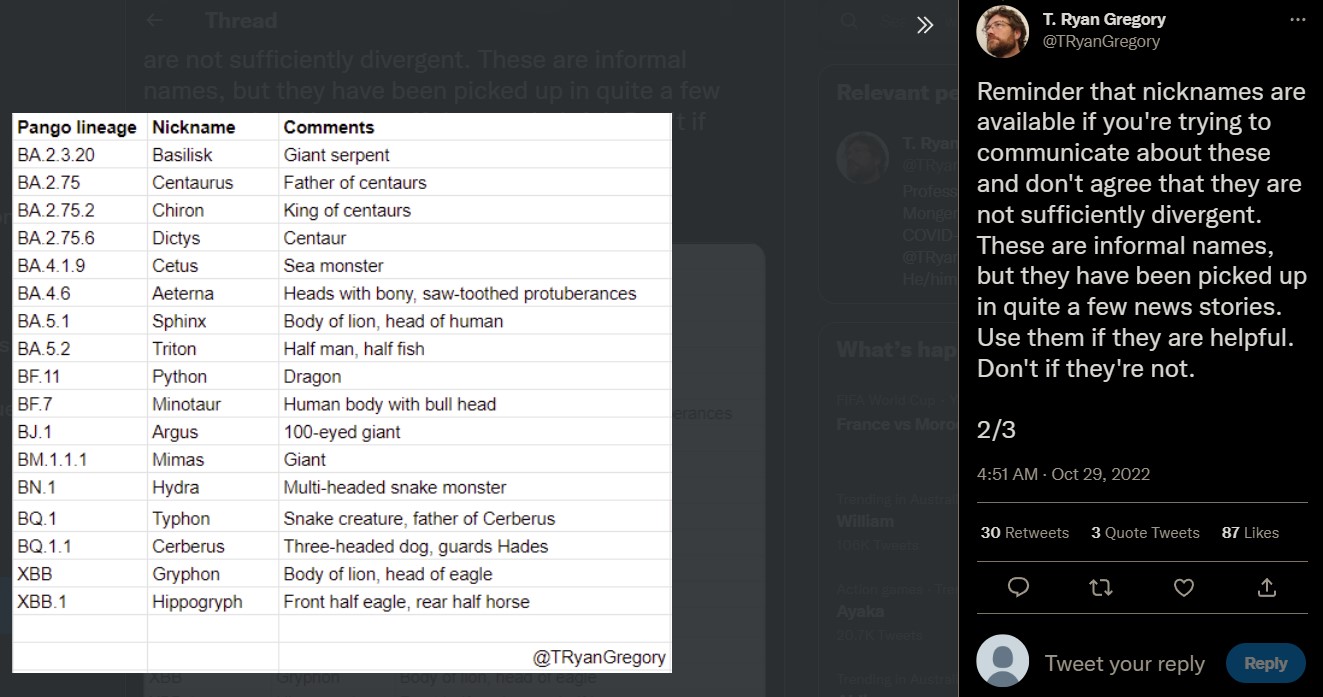Click T. Ryan Gregory's profile avatar
The image size is (1323, 697).
click(1002, 31)
